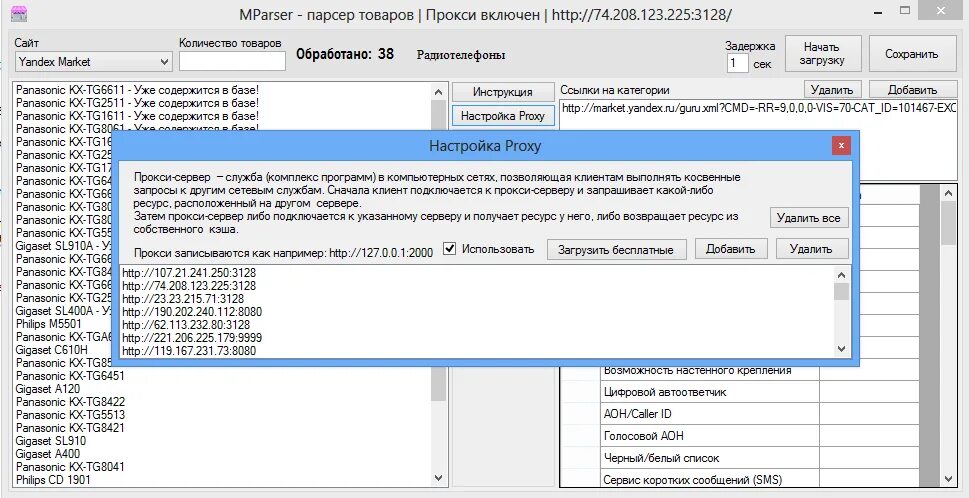970x498 pixels.
Task: Click the Настройка Proxy button in main window
Action: tap(503, 116)
